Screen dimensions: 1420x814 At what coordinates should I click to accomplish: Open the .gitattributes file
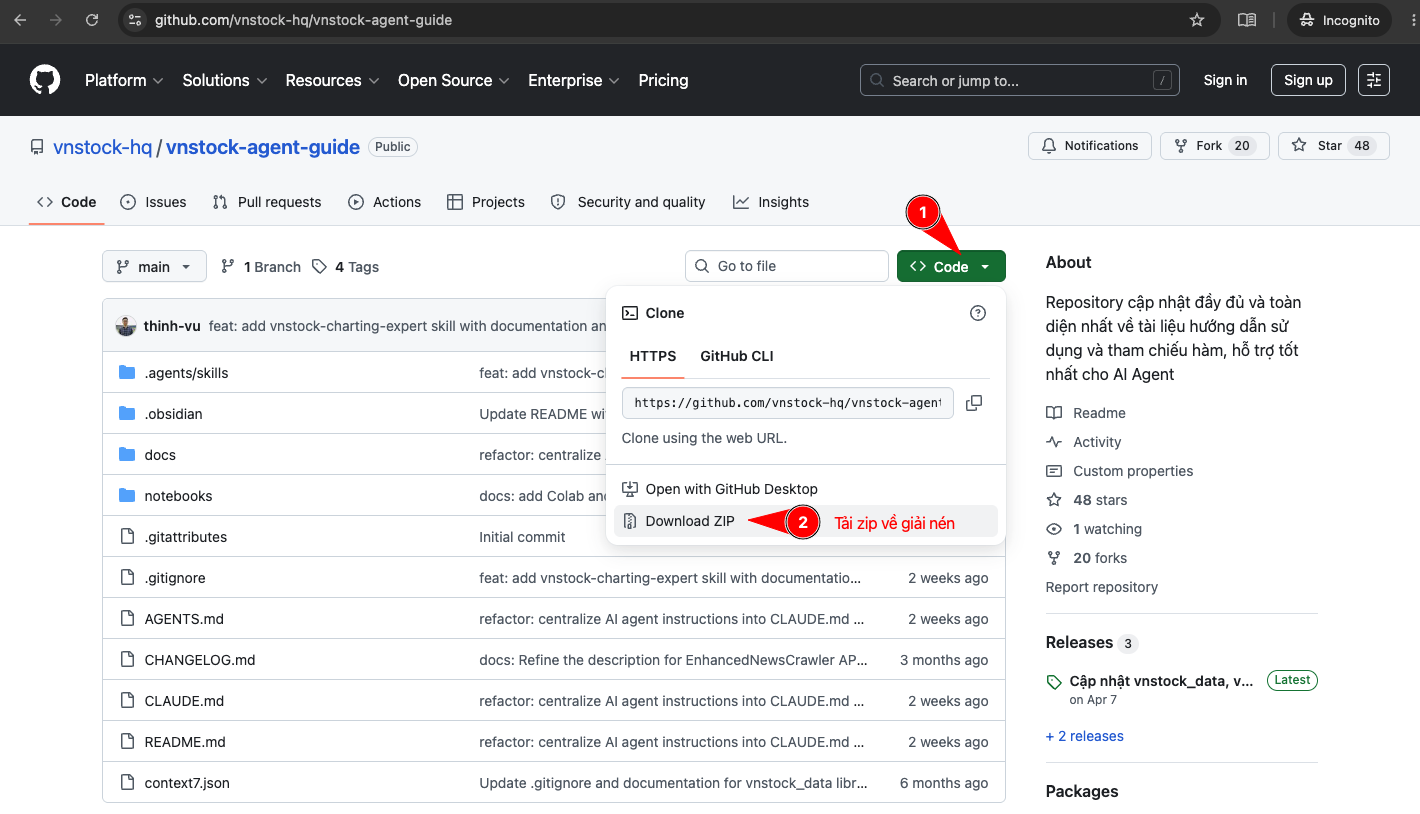[185, 537]
